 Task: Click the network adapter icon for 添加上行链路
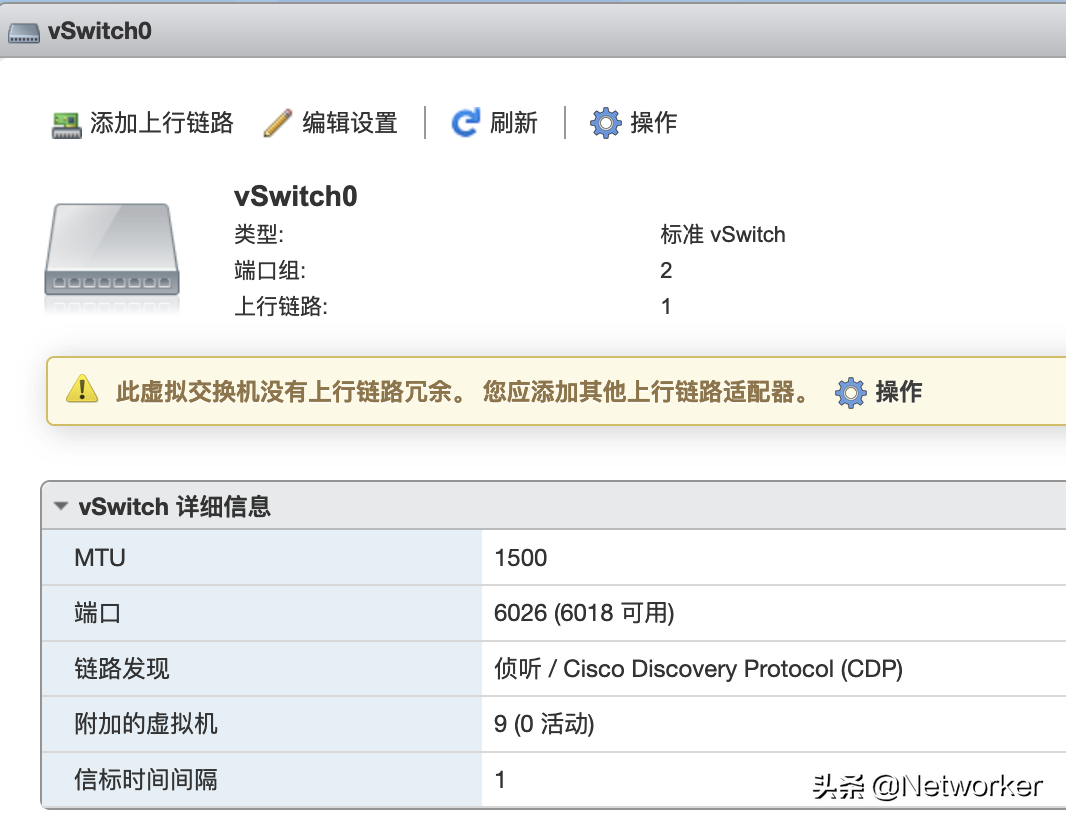[x=67, y=124]
